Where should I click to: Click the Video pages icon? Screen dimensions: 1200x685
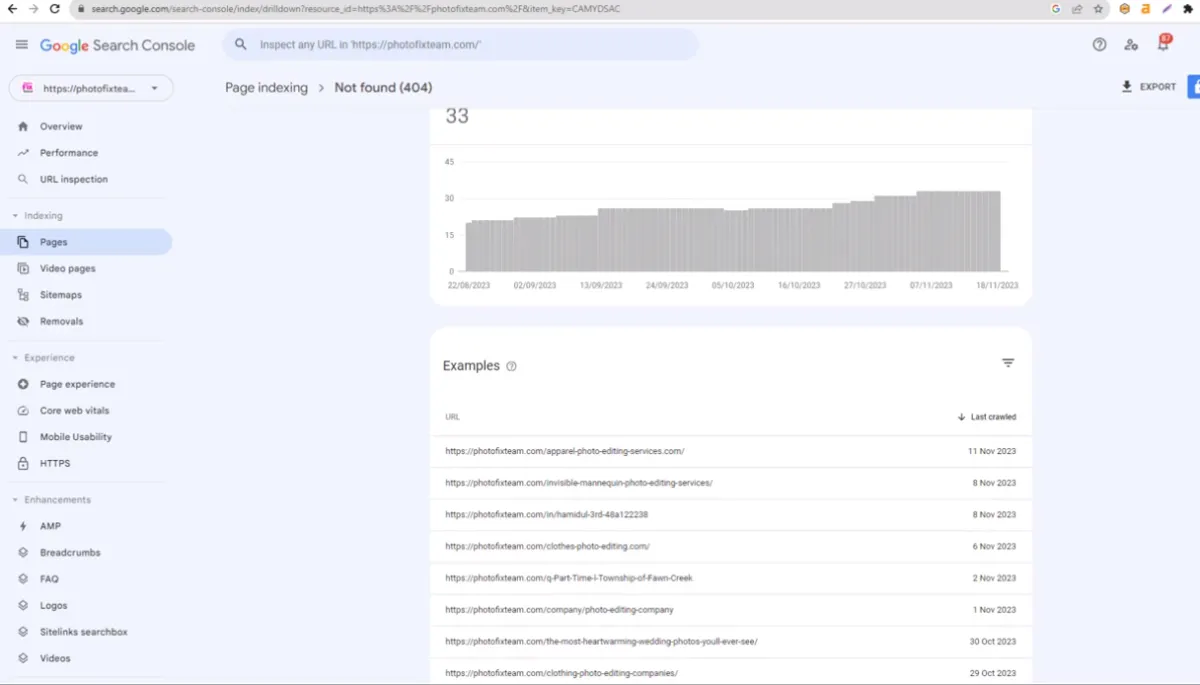(x=23, y=269)
